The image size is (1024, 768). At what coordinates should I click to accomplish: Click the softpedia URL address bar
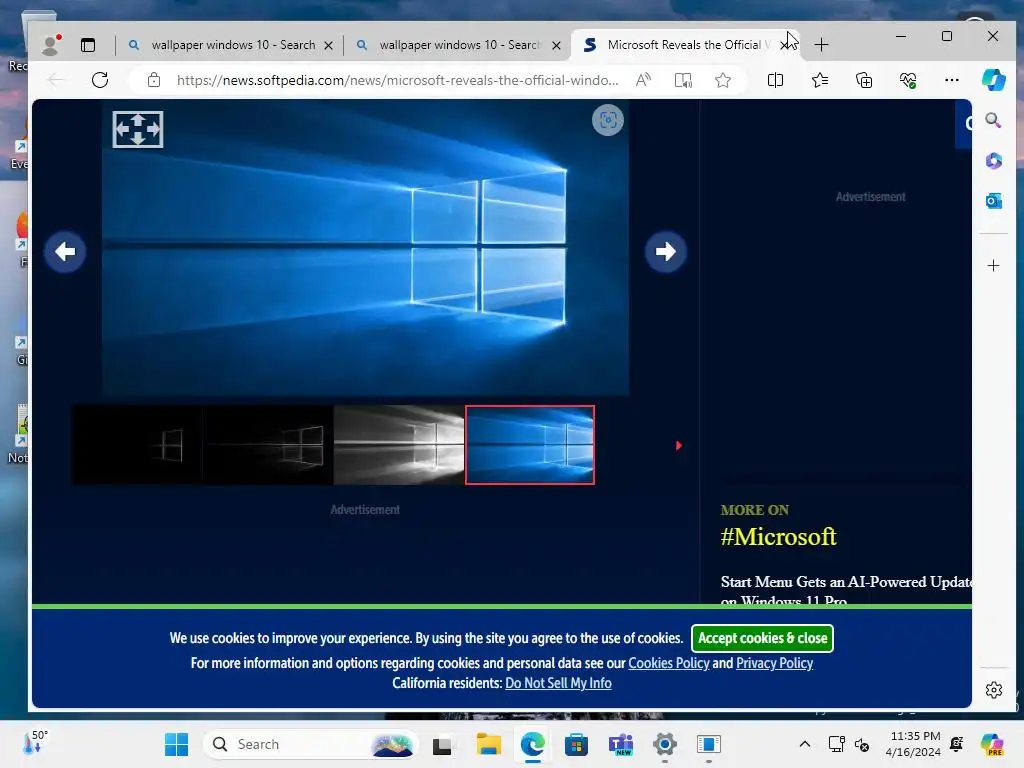tap(397, 80)
